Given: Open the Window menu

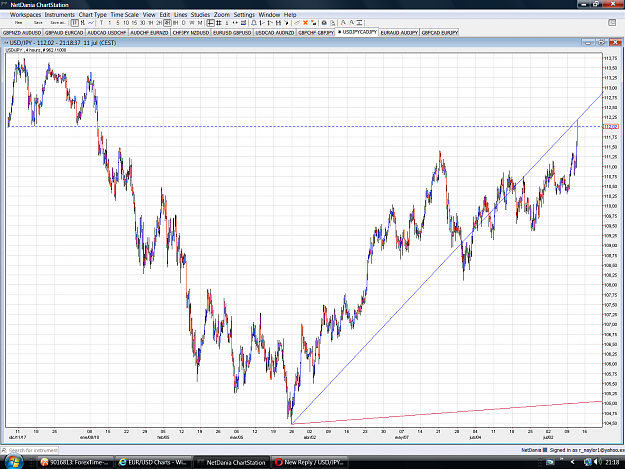Looking at the screenshot, I should [x=269, y=15].
